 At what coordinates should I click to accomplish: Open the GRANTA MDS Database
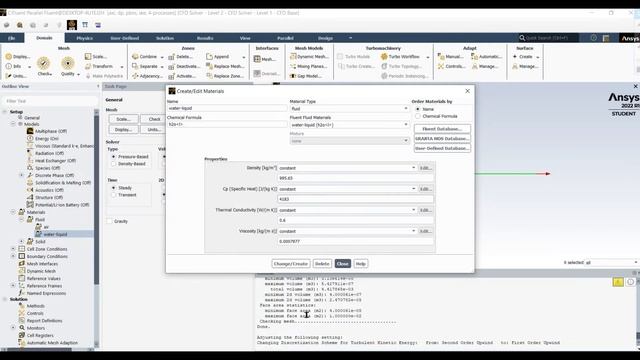(x=442, y=138)
